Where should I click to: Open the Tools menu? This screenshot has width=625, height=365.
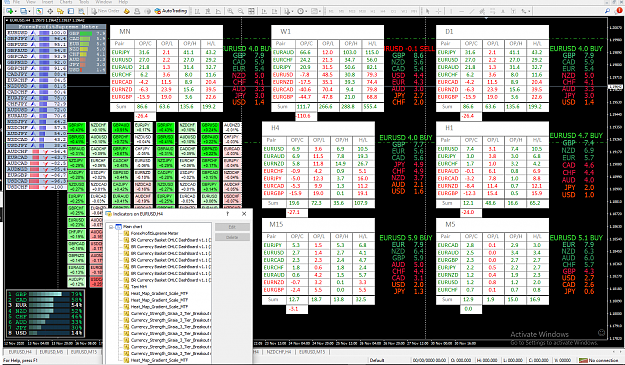(84, 2)
